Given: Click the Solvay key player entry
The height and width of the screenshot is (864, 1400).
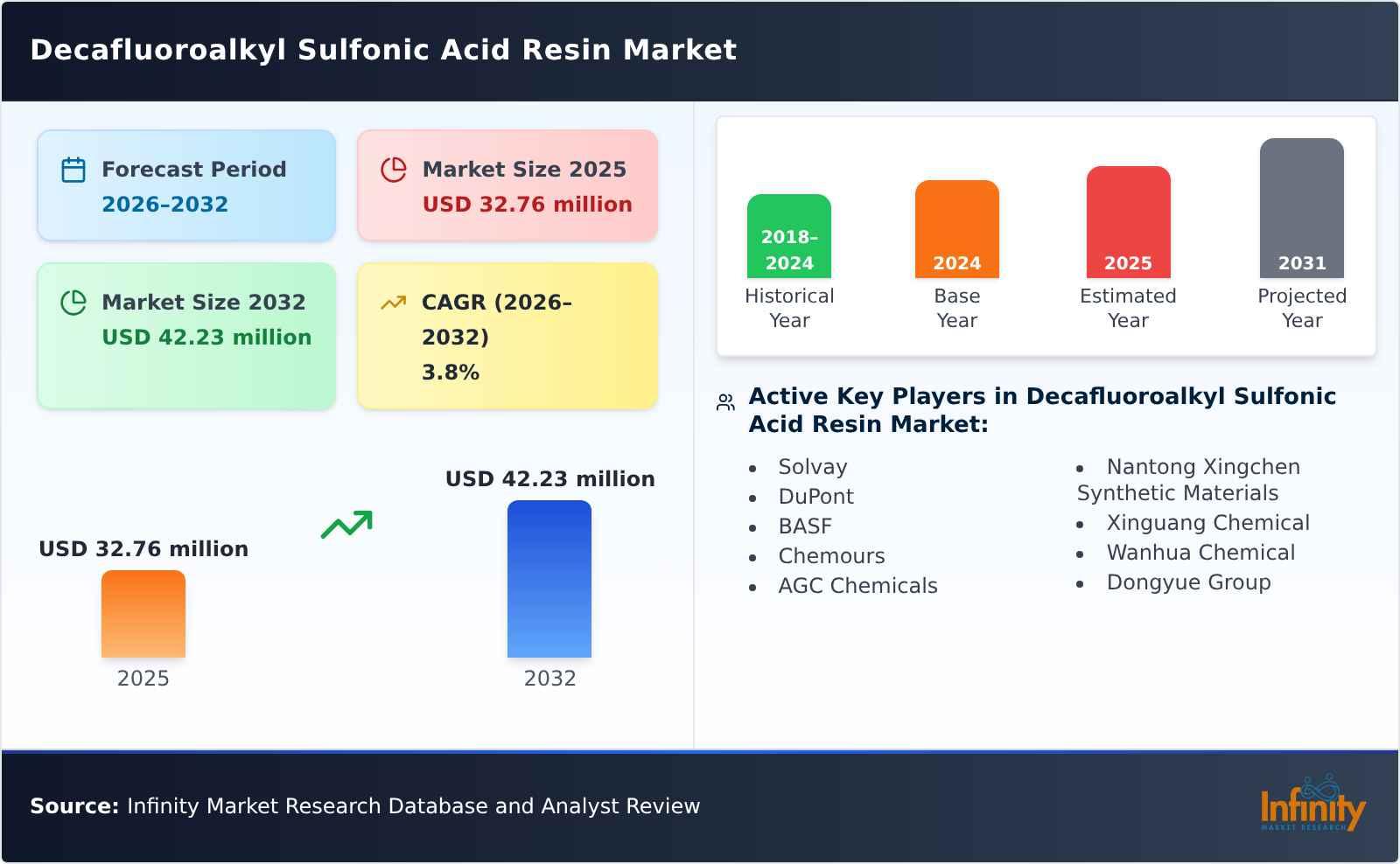Looking at the screenshot, I should (812, 467).
